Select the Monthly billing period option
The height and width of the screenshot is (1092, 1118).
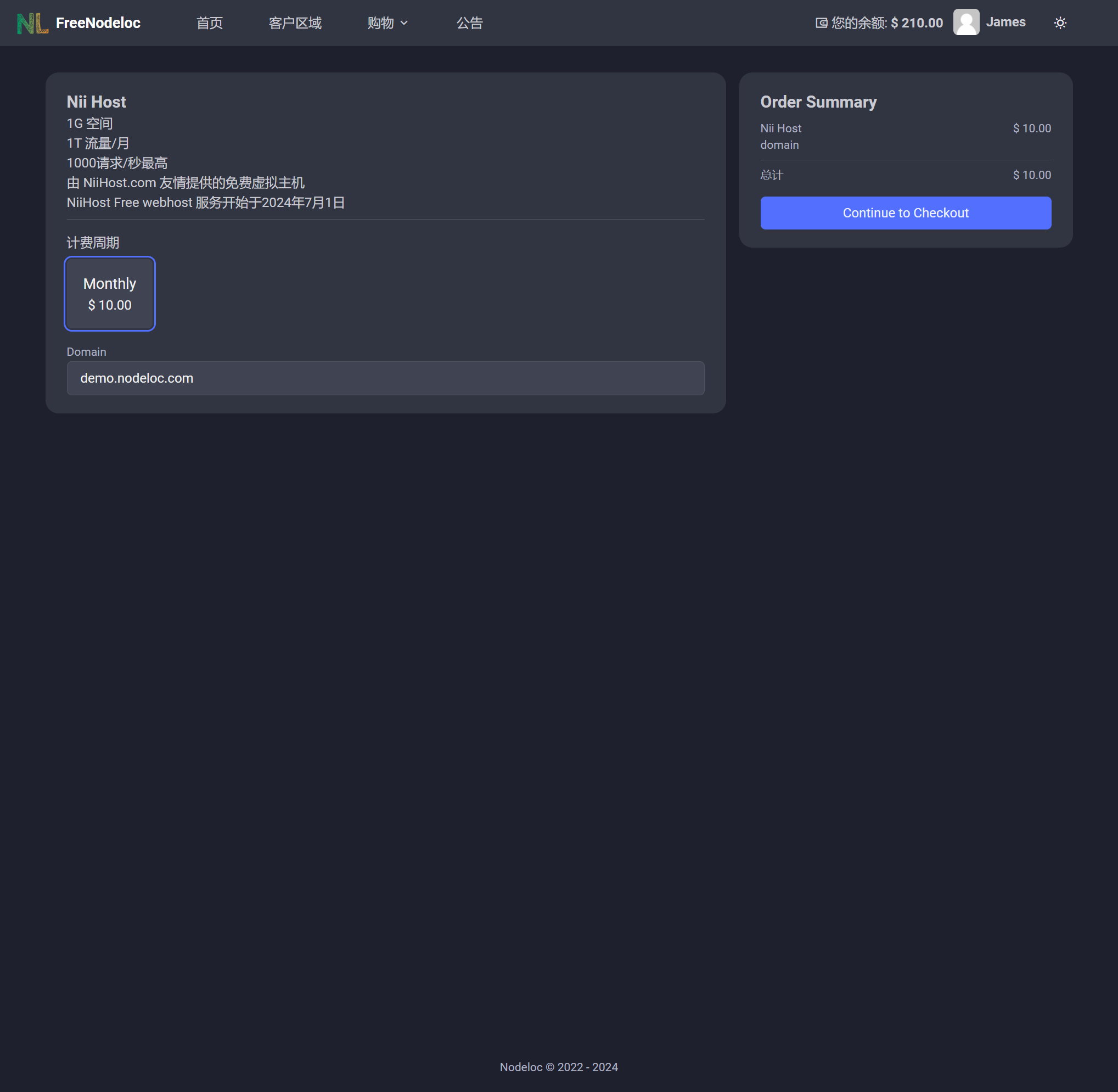pyautogui.click(x=109, y=294)
